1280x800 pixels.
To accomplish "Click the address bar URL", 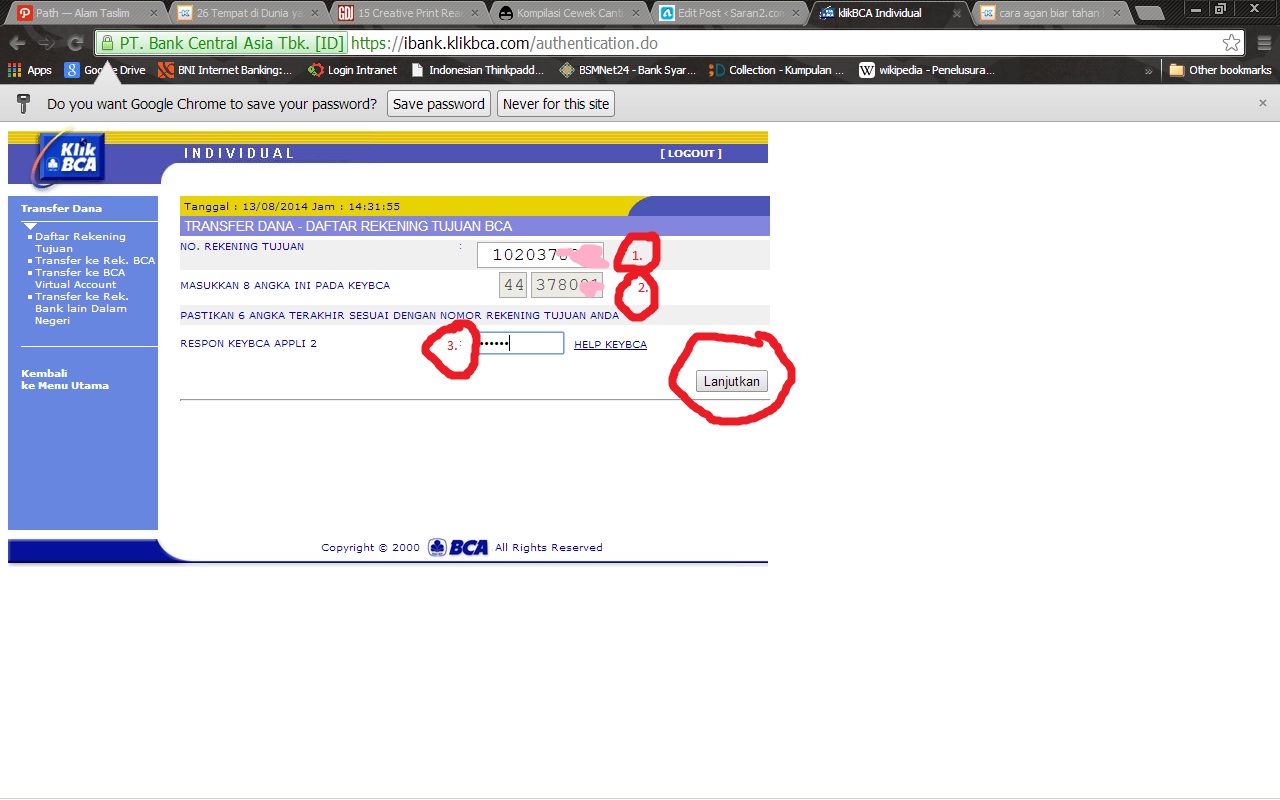I will click(504, 43).
